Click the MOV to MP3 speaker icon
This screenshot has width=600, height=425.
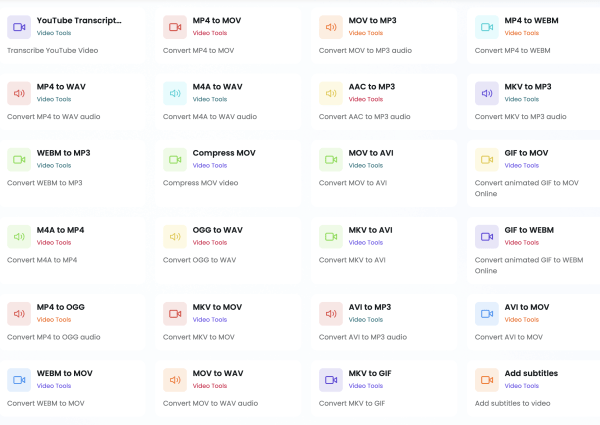(x=331, y=27)
